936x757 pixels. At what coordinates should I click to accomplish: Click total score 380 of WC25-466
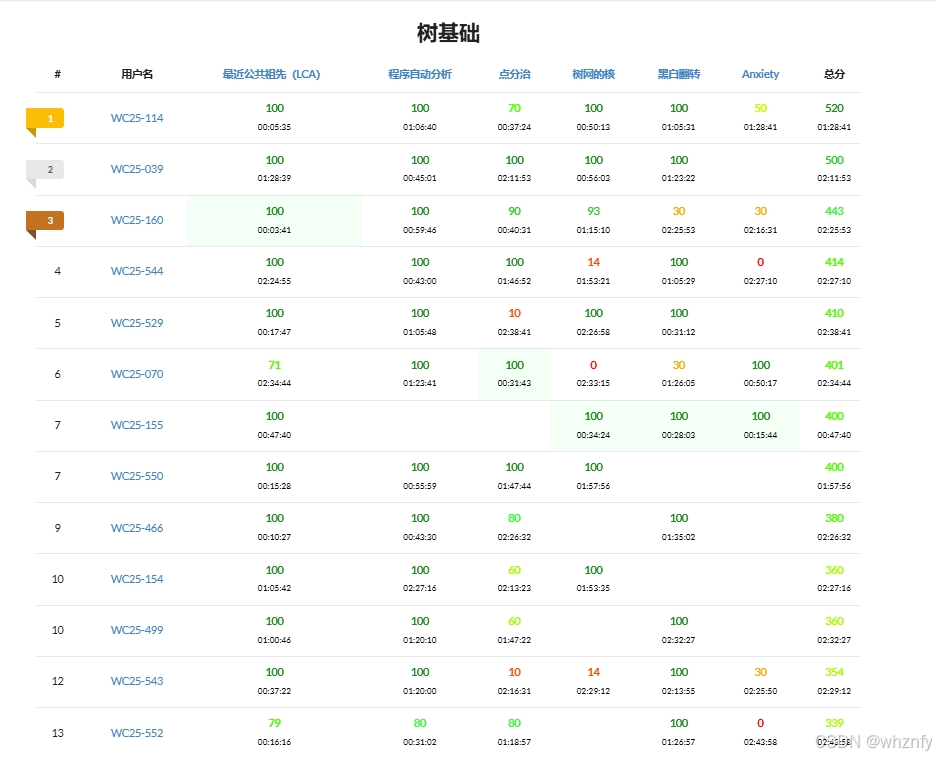pos(834,518)
